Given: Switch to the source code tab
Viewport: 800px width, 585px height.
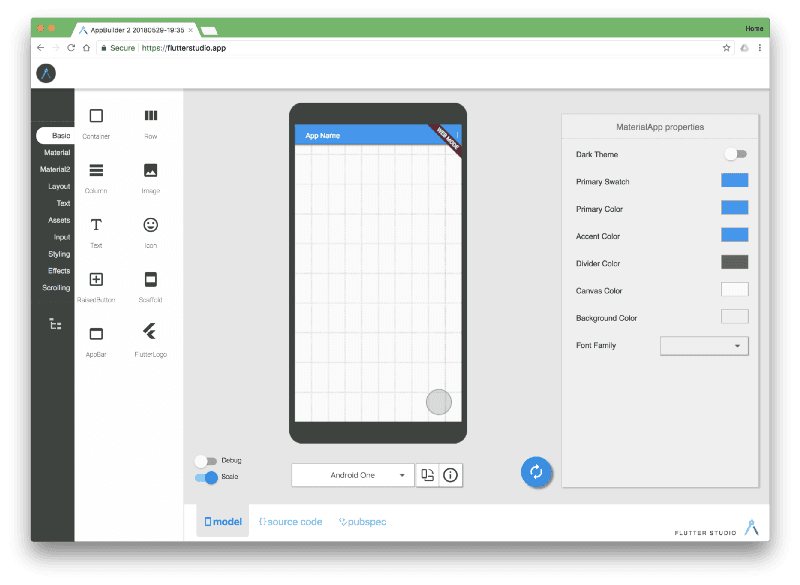Looking at the screenshot, I should point(290,521).
